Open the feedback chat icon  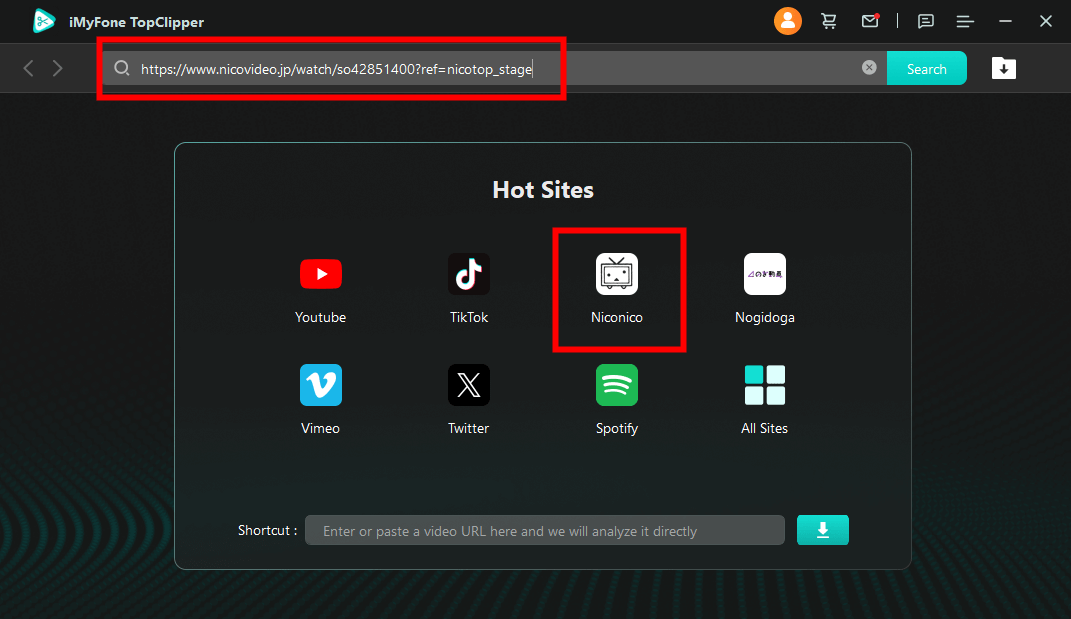coord(926,22)
